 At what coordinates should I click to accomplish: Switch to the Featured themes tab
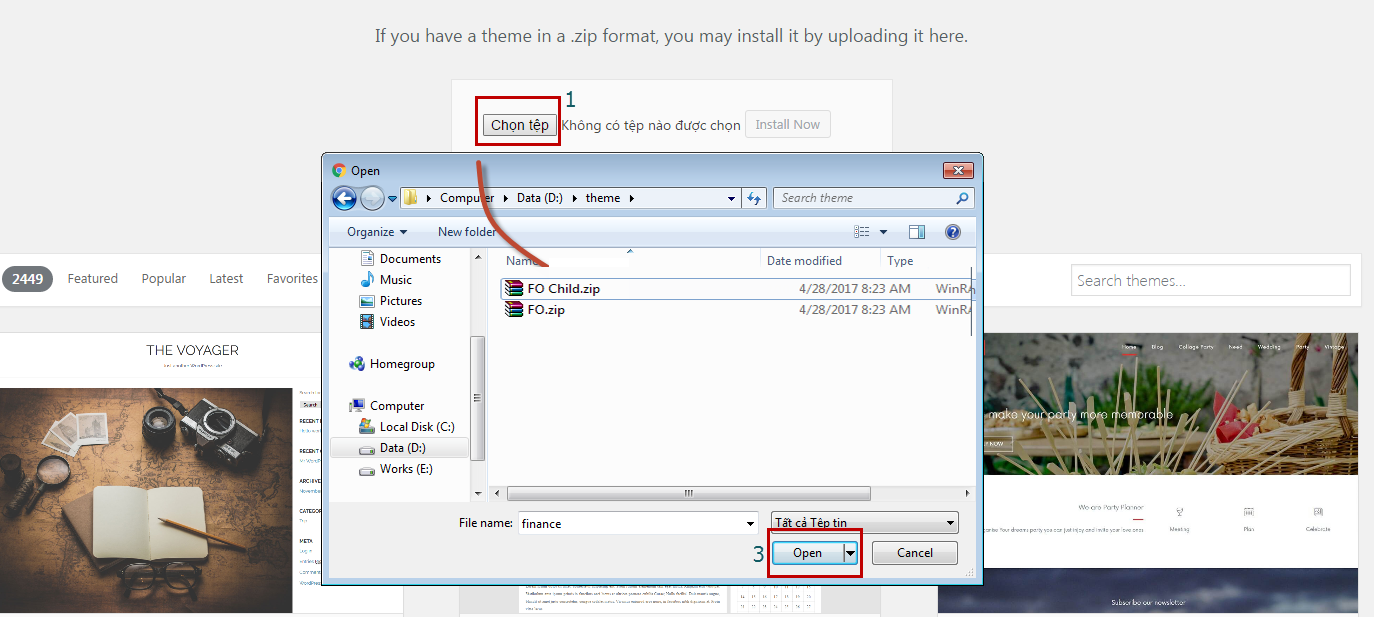[x=93, y=279]
